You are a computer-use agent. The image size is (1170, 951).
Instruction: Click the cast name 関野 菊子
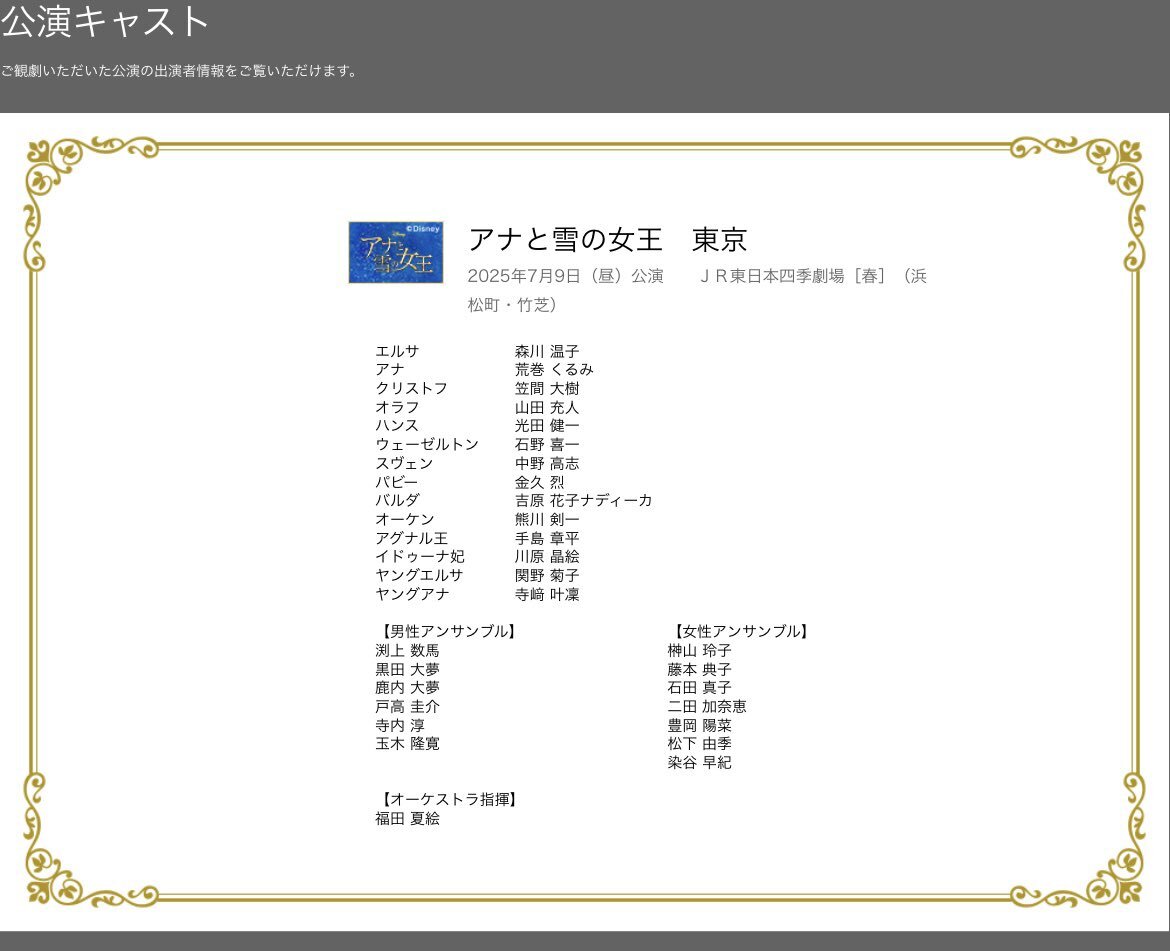tap(547, 575)
